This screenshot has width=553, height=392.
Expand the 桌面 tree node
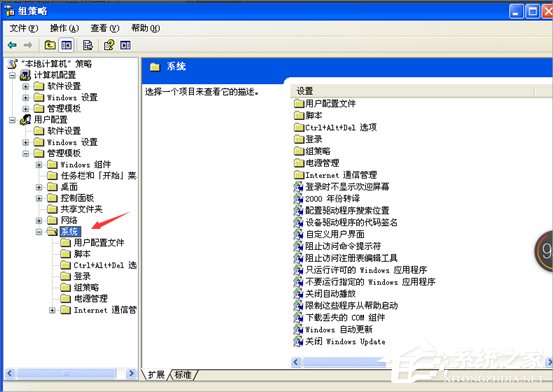click(39, 187)
